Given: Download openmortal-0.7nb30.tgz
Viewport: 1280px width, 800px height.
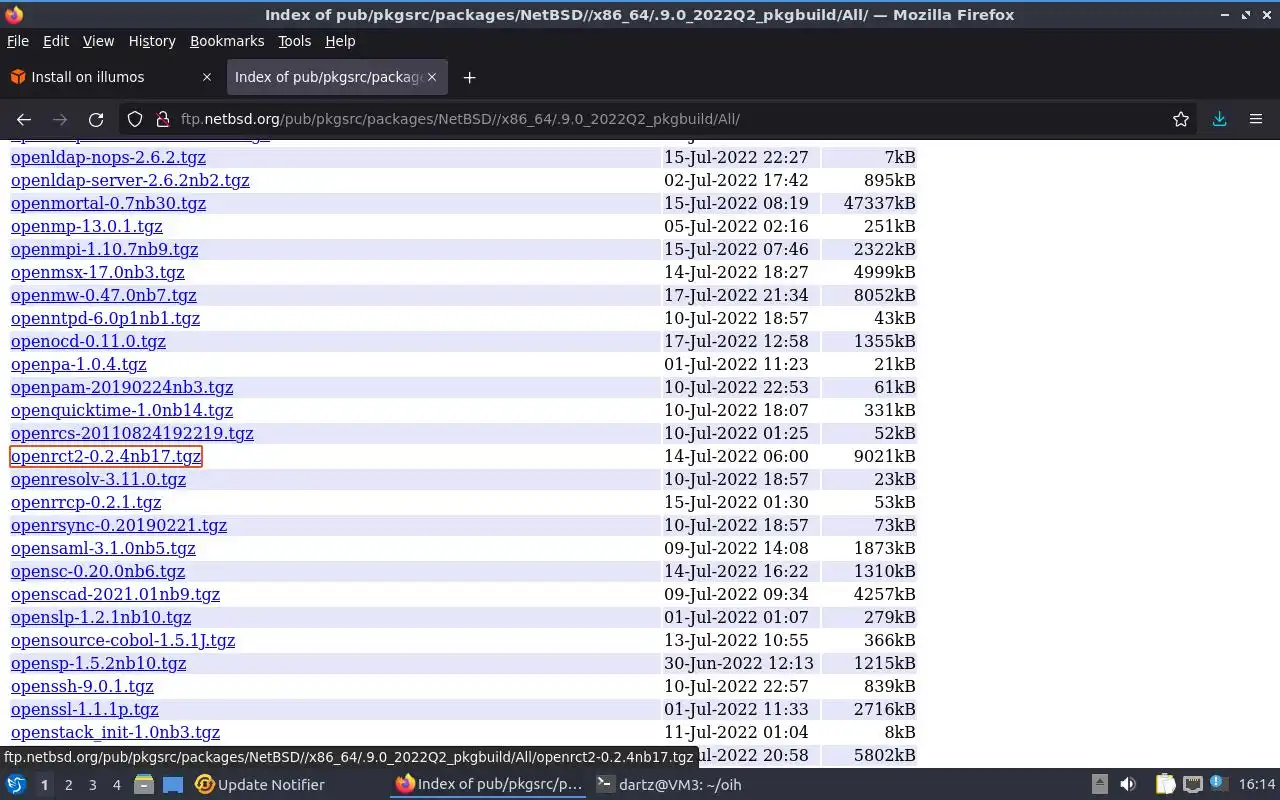Looking at the screenshot, I should 108,203.
